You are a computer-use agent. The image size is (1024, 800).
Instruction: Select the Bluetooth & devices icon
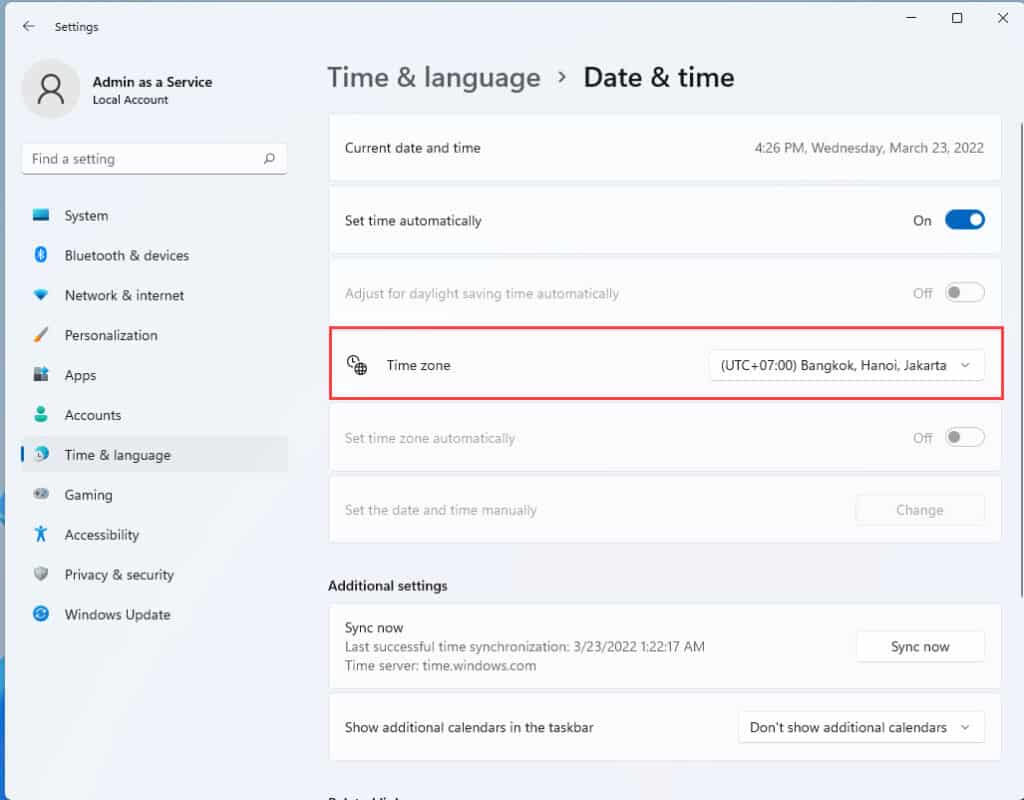41,255
